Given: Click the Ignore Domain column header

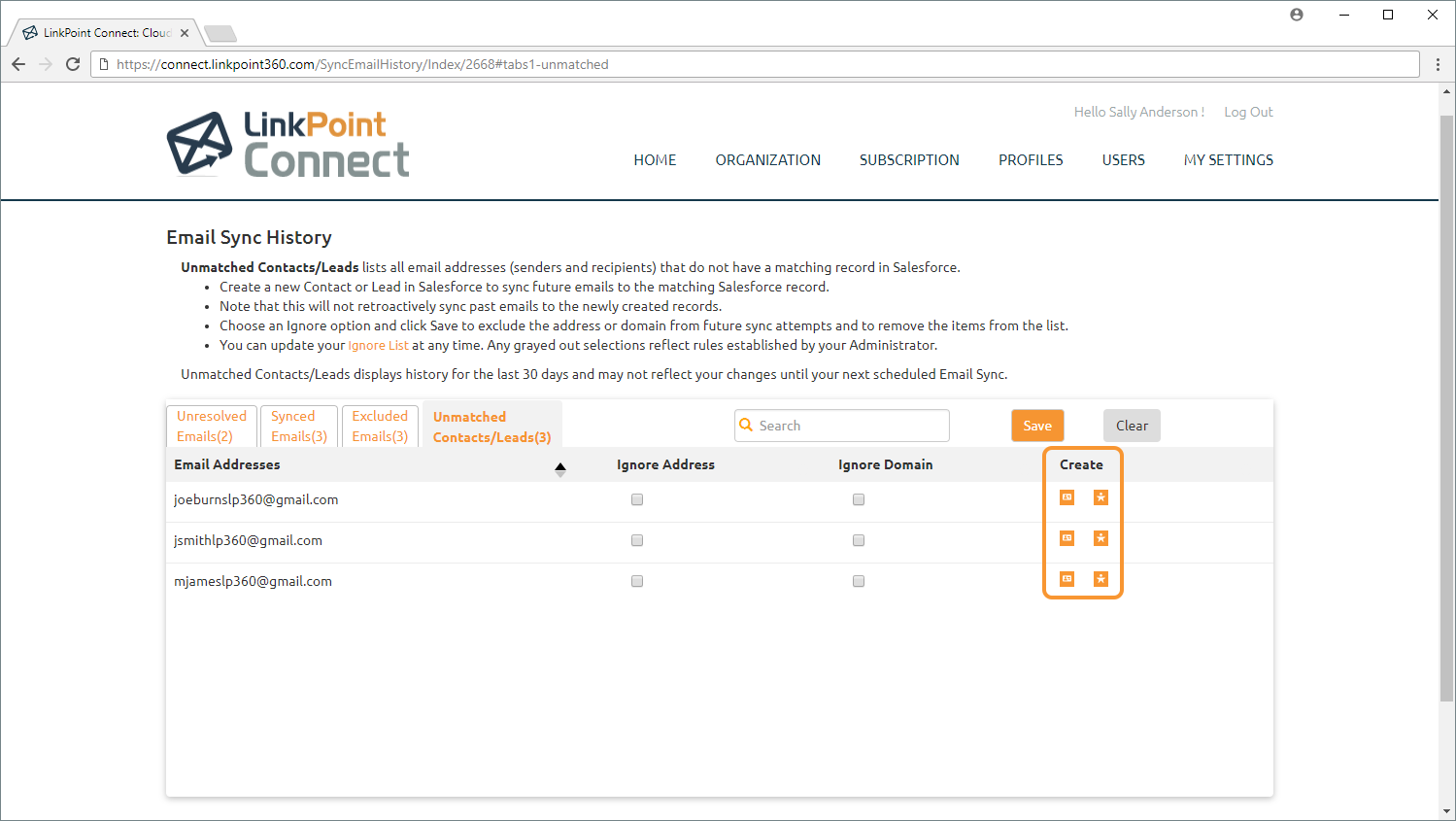Looking at the screenshot, I should point(885,464).
